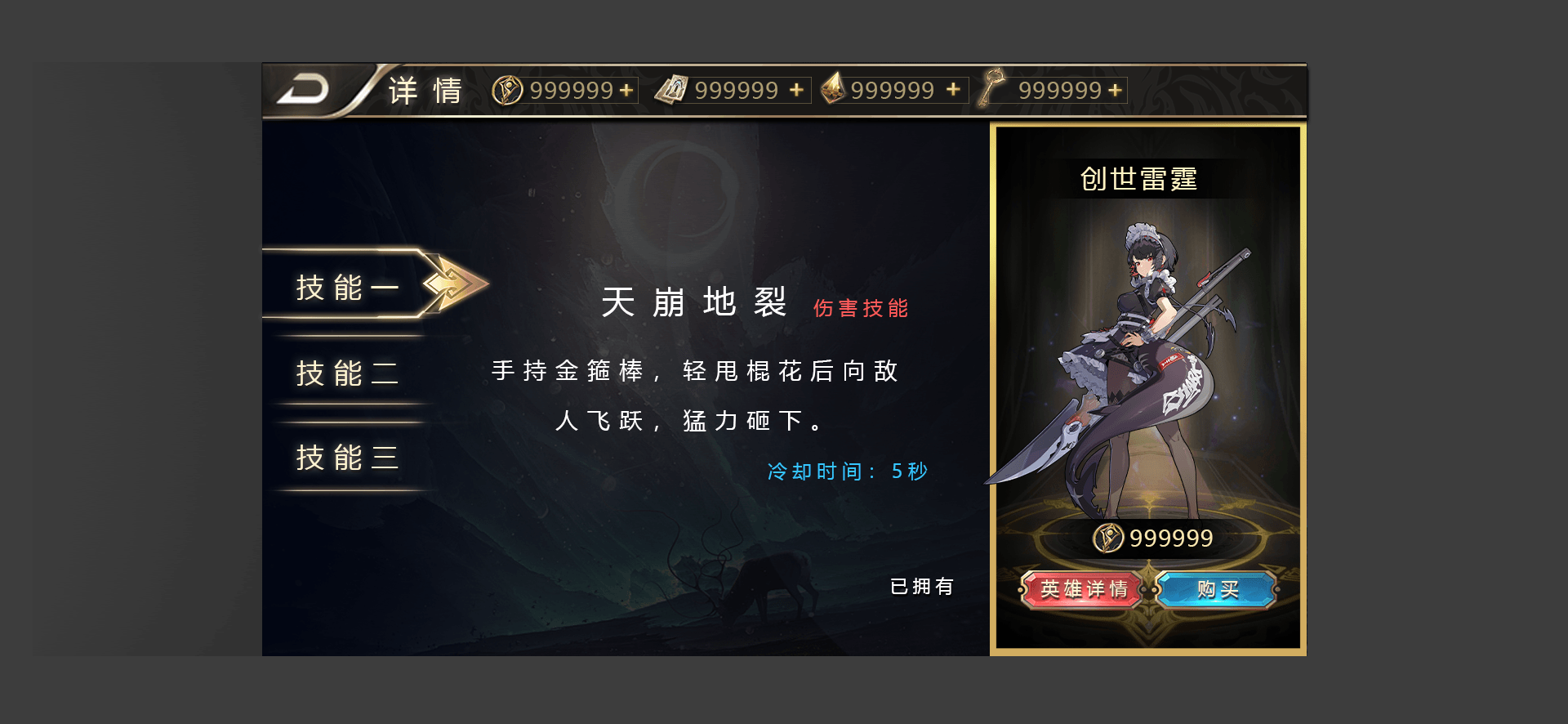Click the 创世雷霆 hero name title
Image resolution: width=1568 pixels, height=724 pixels.
pyautogui.click(x=1138, y=179)
